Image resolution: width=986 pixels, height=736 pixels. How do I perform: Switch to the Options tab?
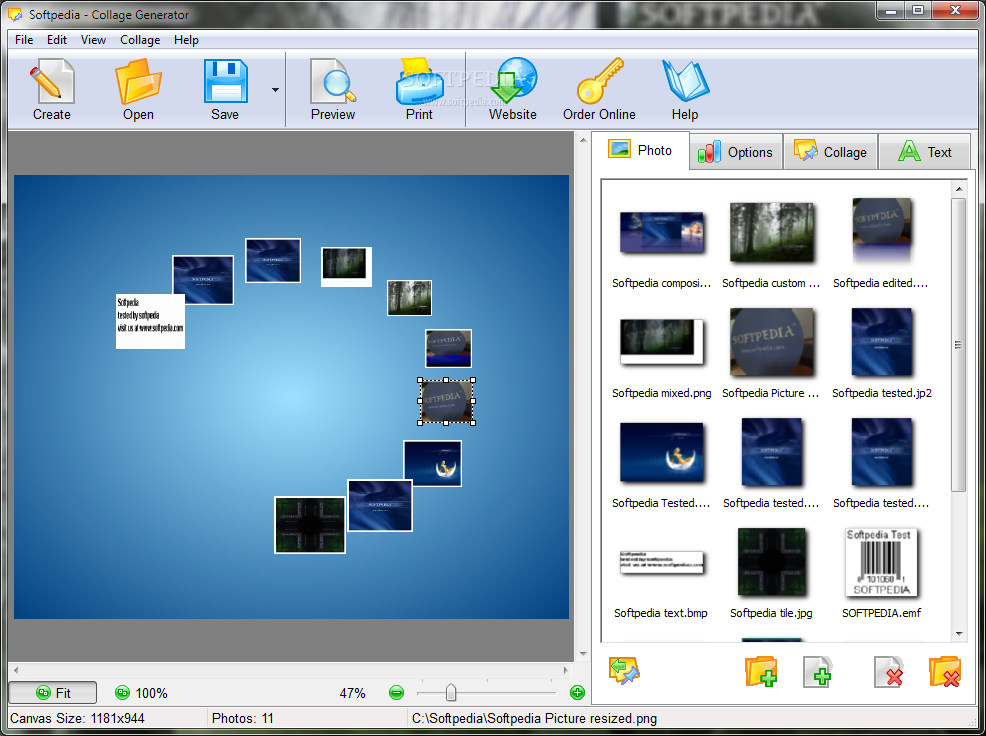pyautogui.click(x=736, y=152)
